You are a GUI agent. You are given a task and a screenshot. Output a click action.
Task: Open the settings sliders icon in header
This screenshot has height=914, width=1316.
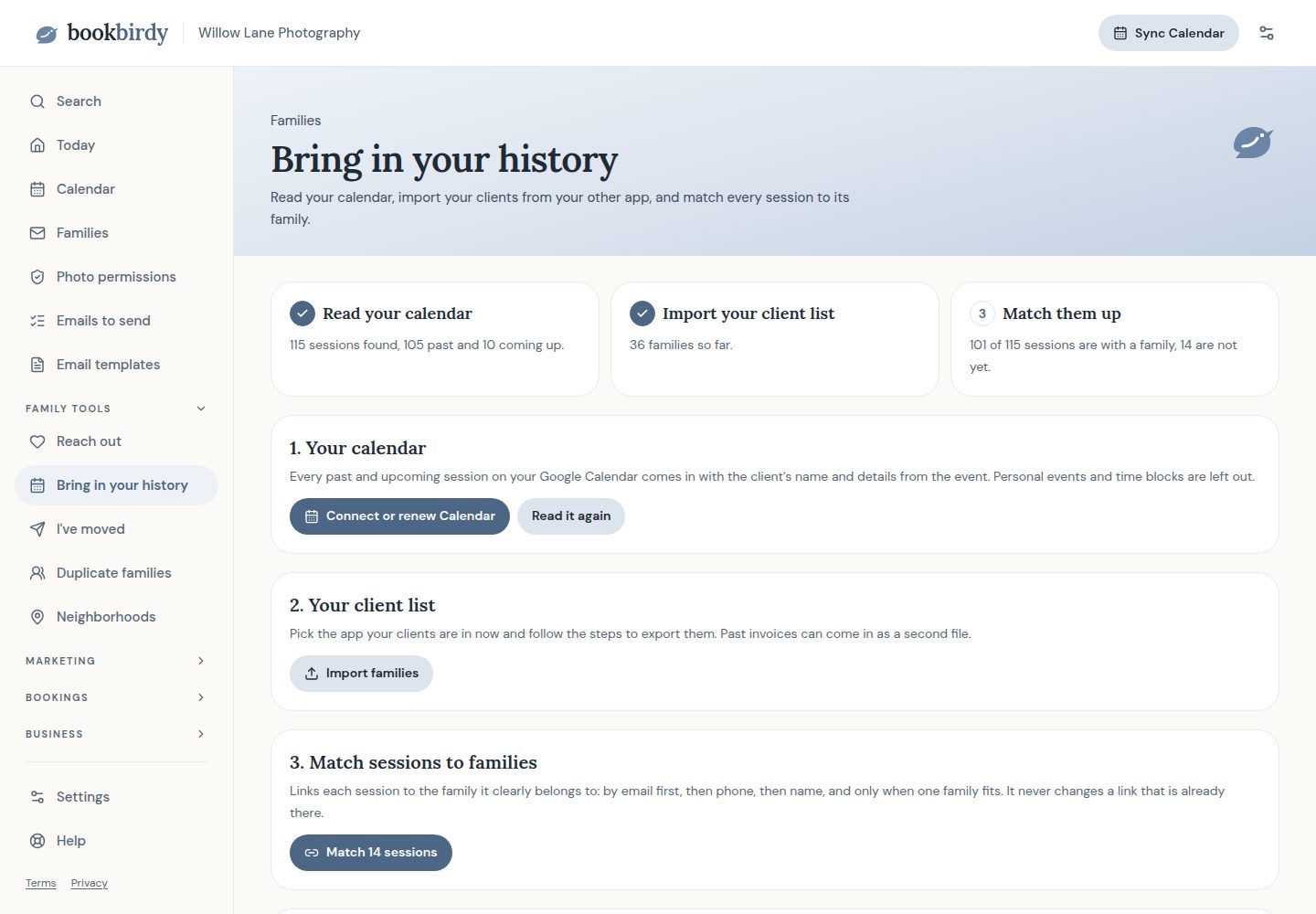[x=1267, y=33]
